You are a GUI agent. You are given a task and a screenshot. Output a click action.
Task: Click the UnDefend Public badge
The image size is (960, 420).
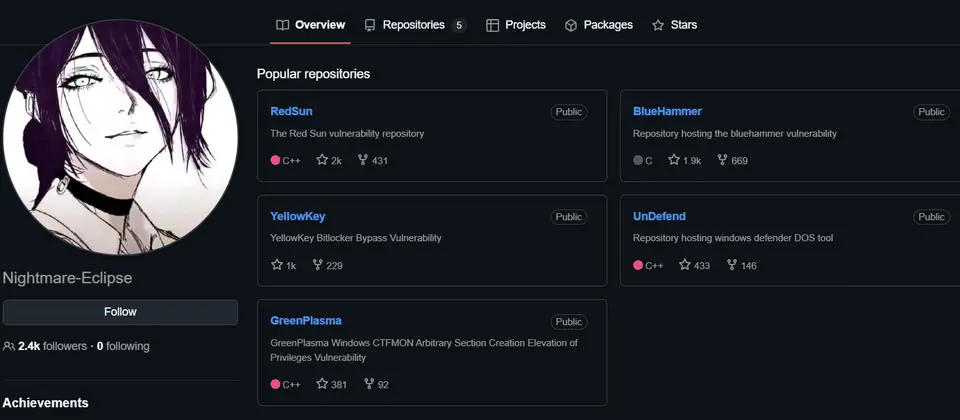click(x=931, y=217)
